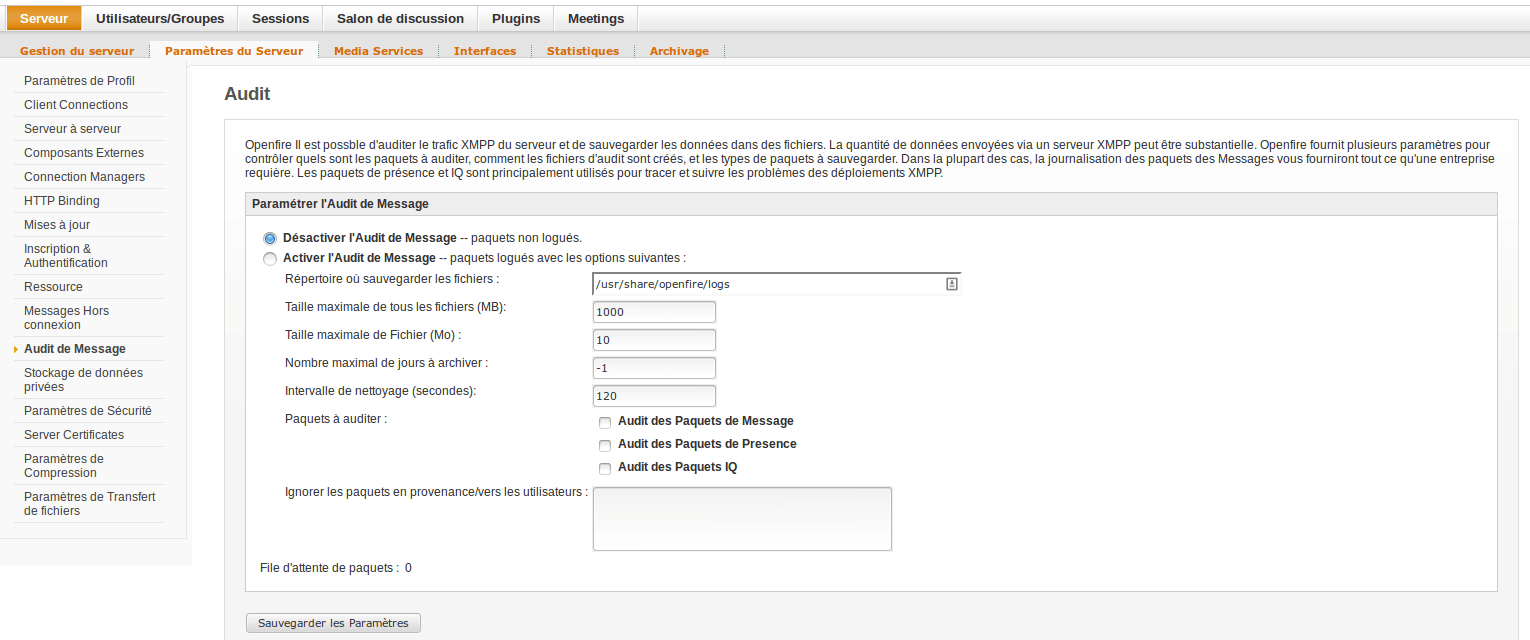The width and height of the screenshot is (1530, 640).
Task: Enable Audit des Paquets de Presence
Action: pos(604,445)
